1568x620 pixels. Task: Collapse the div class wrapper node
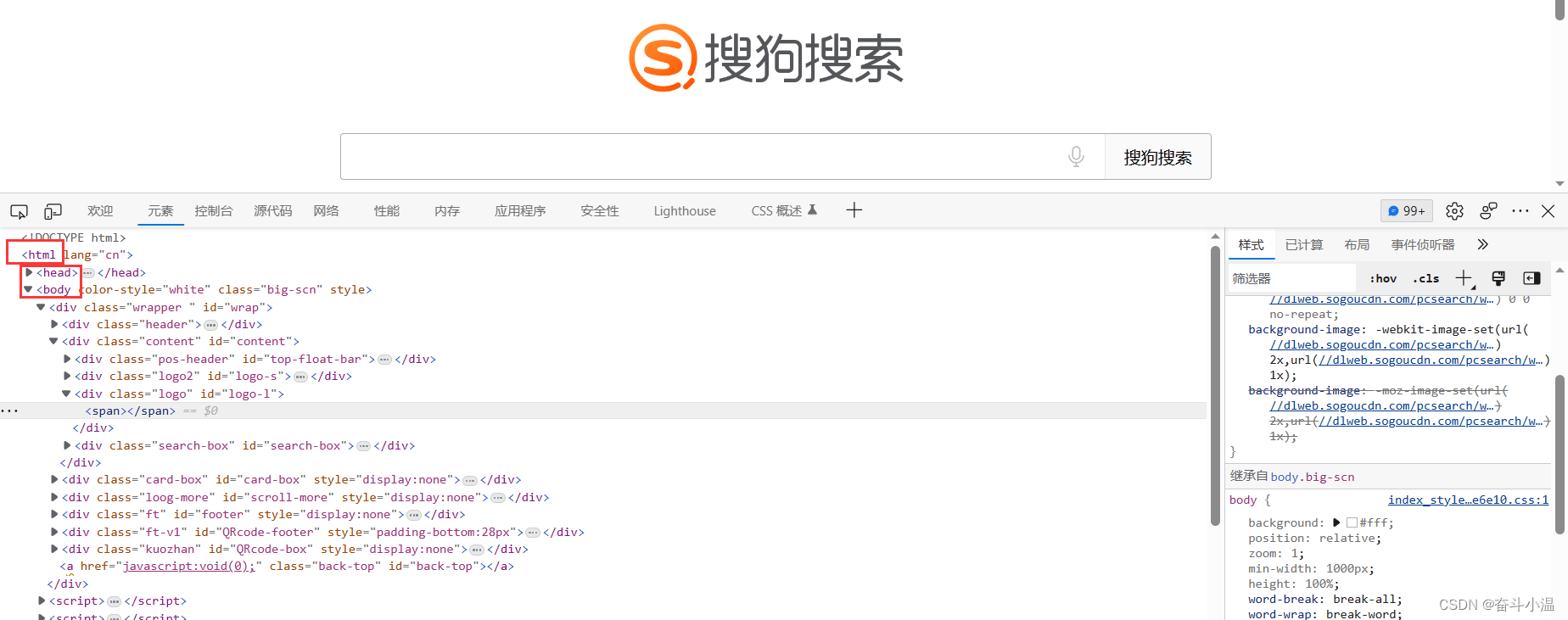(x=41, y=307)
